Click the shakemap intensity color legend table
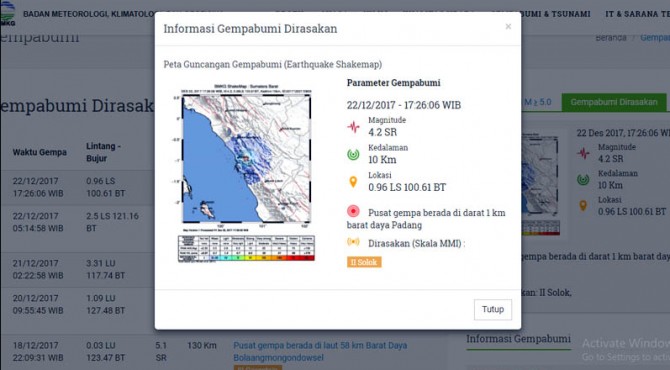 [247, 248]
